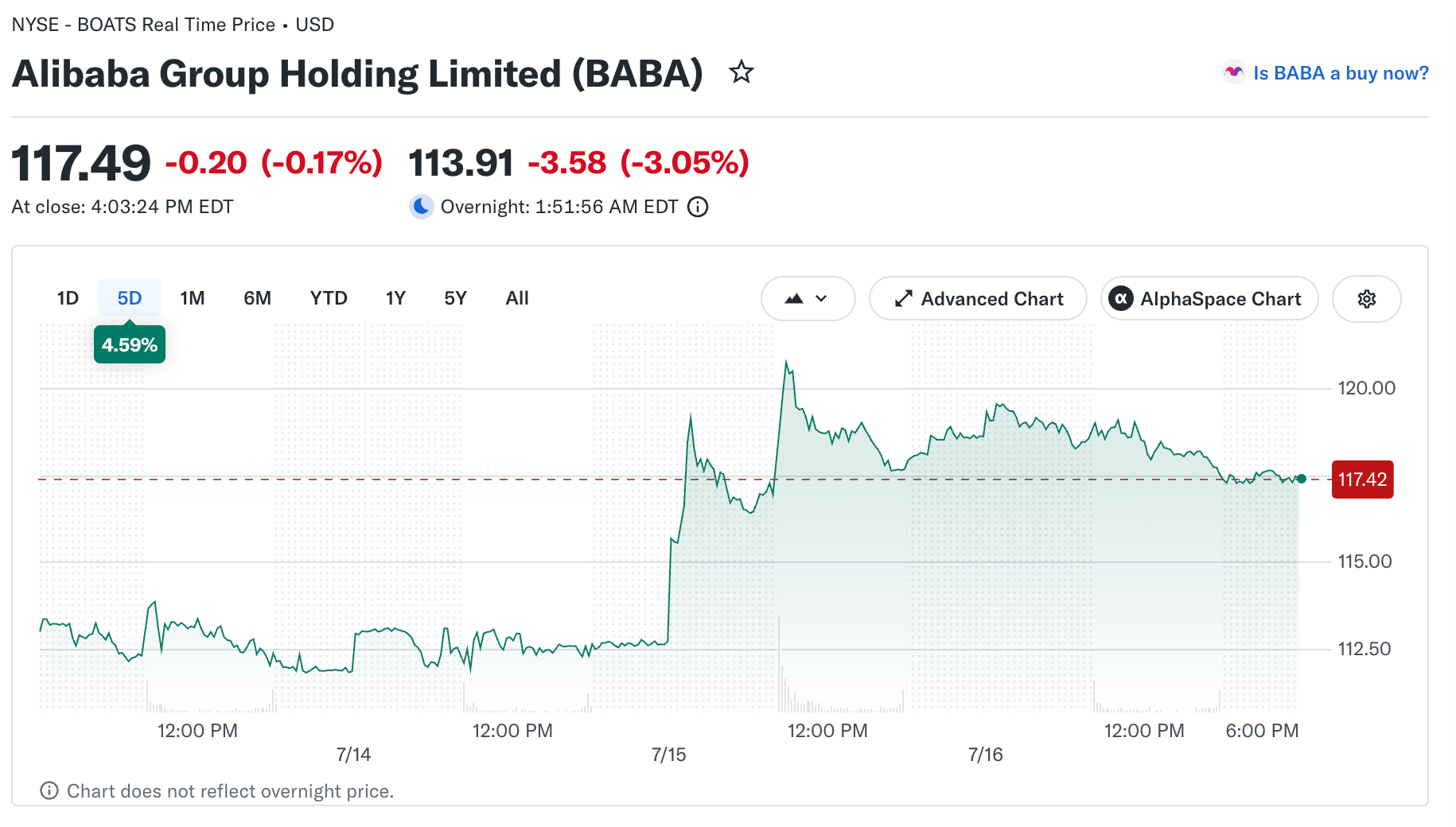
Task: Click the Advanced Chart expand arrows icon
Action: pyautogui.click(x=903, y=299)
